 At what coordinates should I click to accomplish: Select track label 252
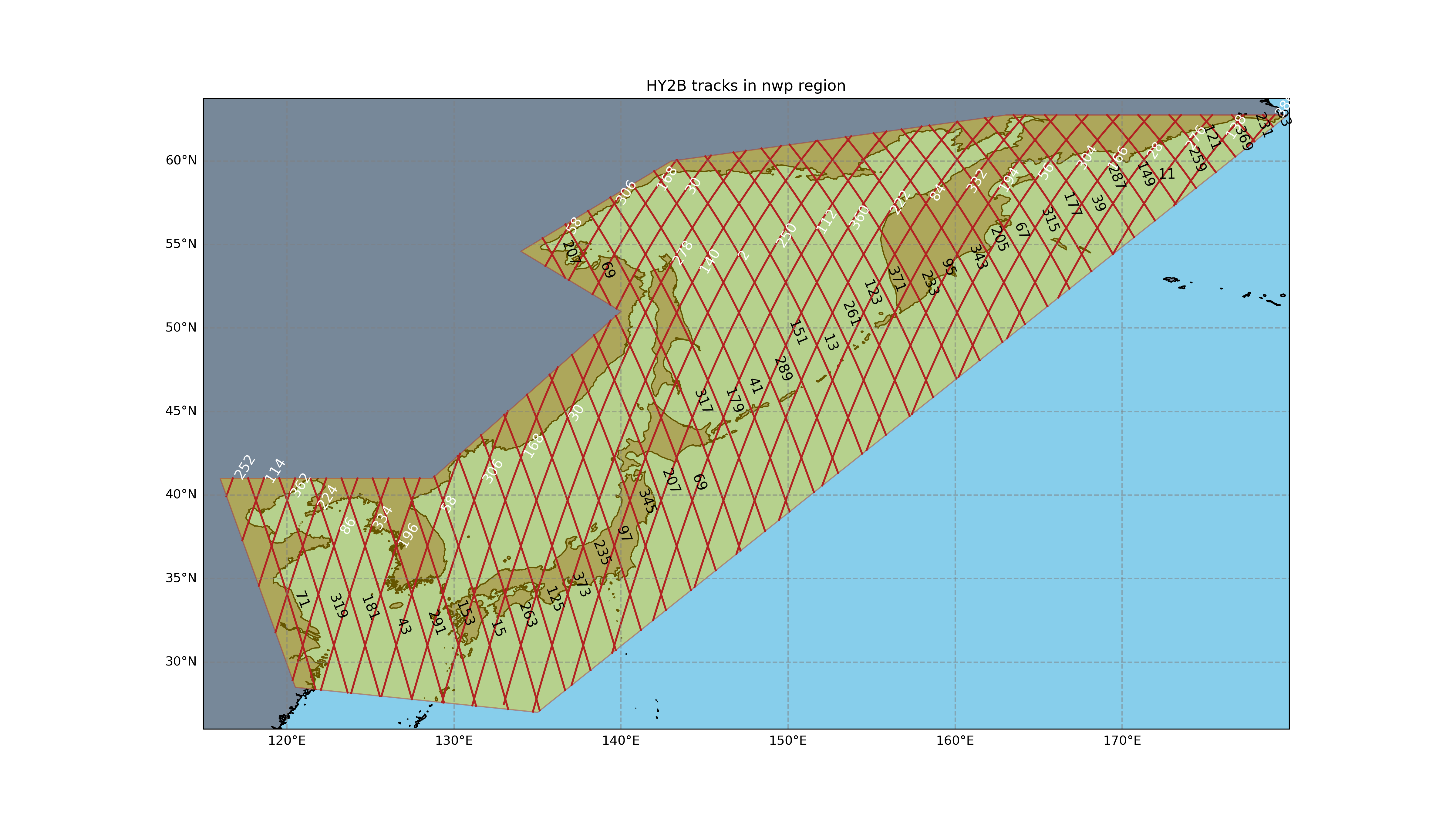pyautogui.click(x=245, y=467)
